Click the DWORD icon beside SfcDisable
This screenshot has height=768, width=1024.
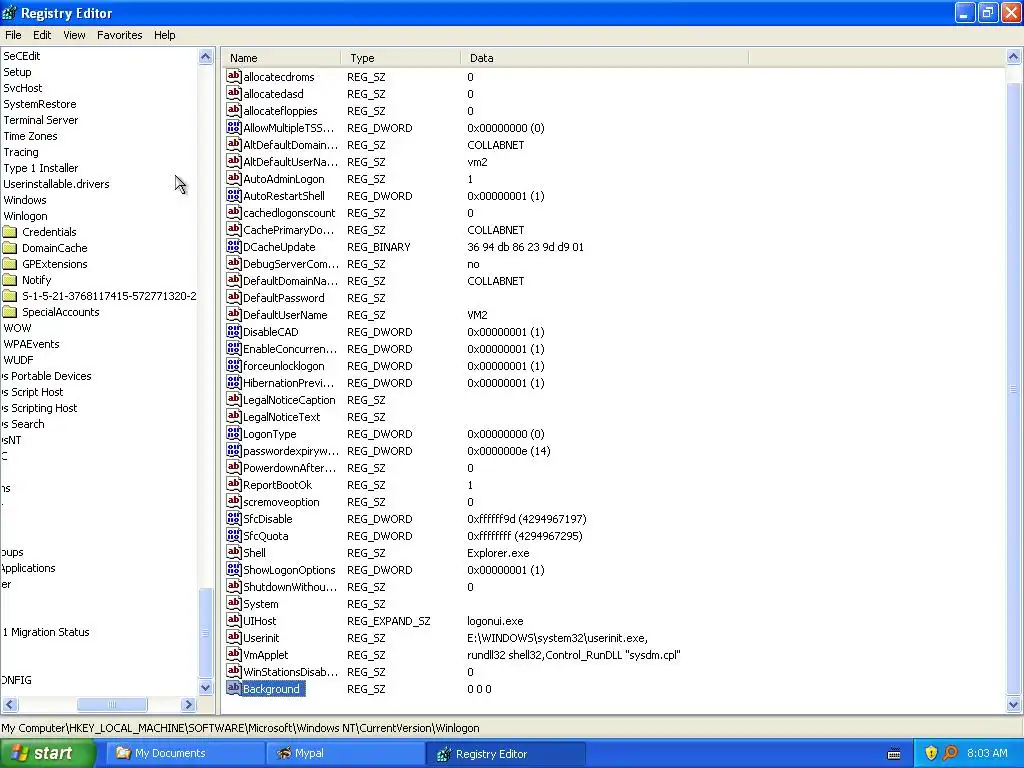234,518
